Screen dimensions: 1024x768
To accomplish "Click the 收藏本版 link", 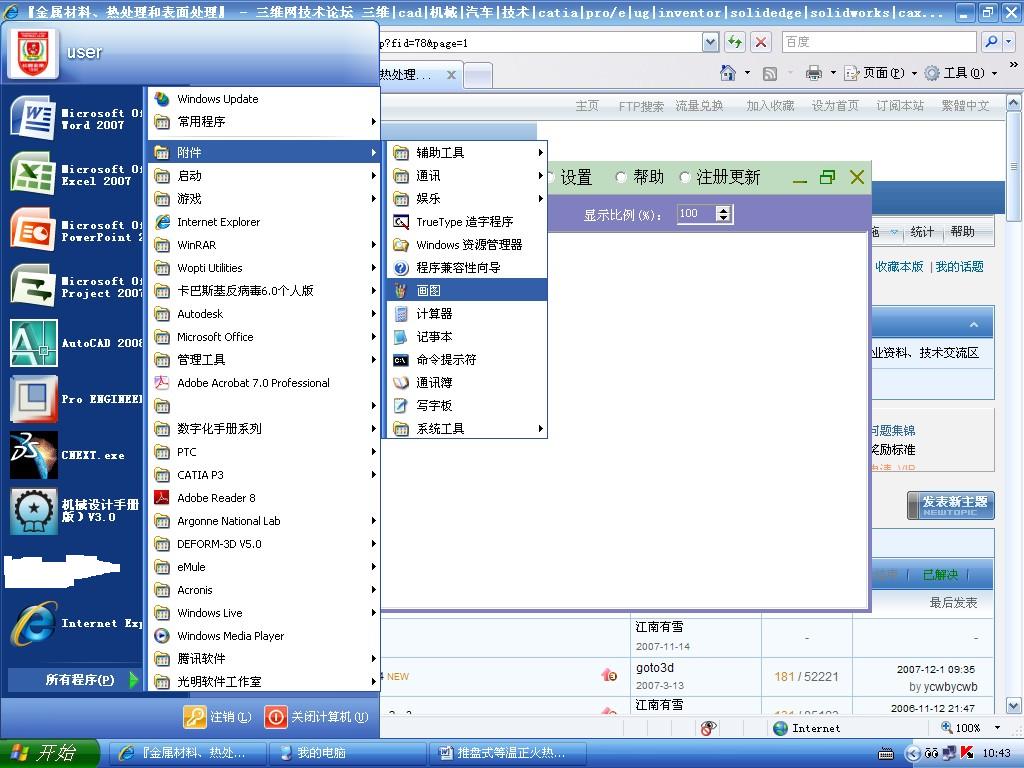I will click(x=899, y=266).
